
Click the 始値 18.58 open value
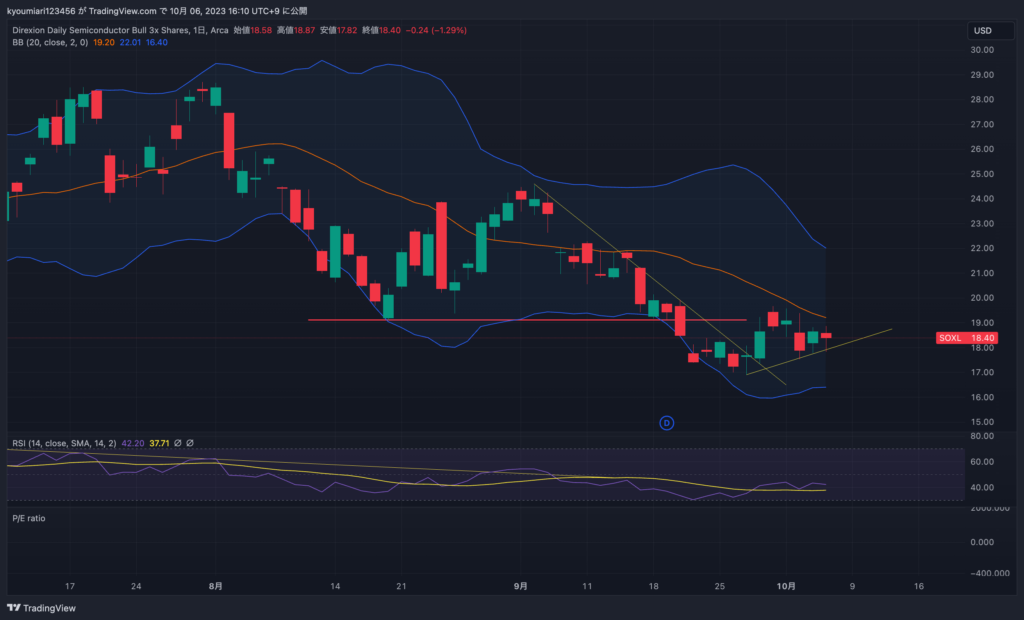point(253,30)
